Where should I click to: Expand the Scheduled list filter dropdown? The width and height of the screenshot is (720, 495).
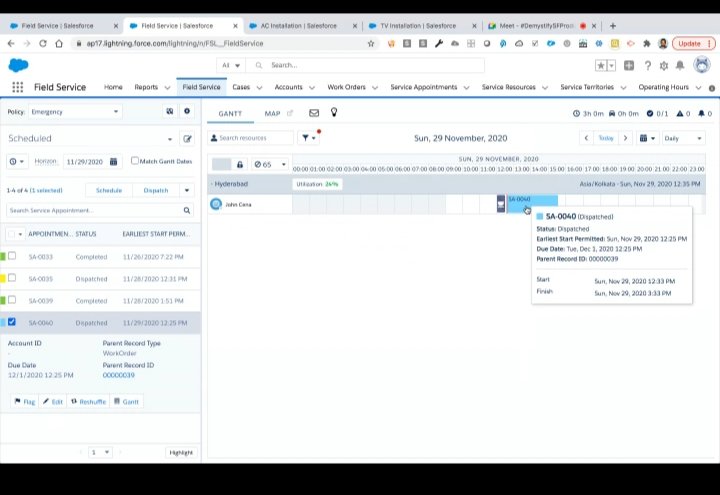(x=170, y=139)
